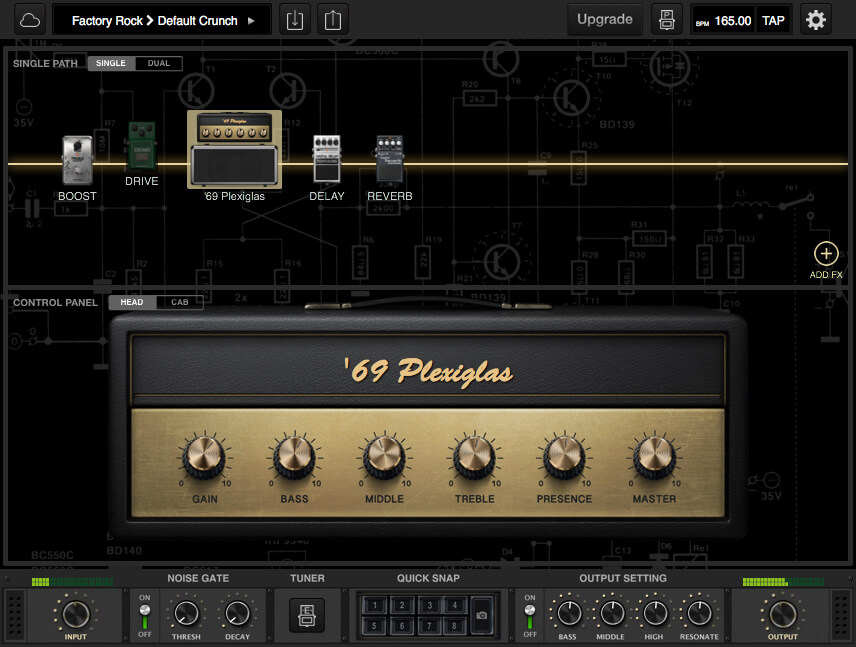Image resolution: width=856 pixels, height=647 pixels.
Task: Select Quick Snap slot 3
Action: 429,605
